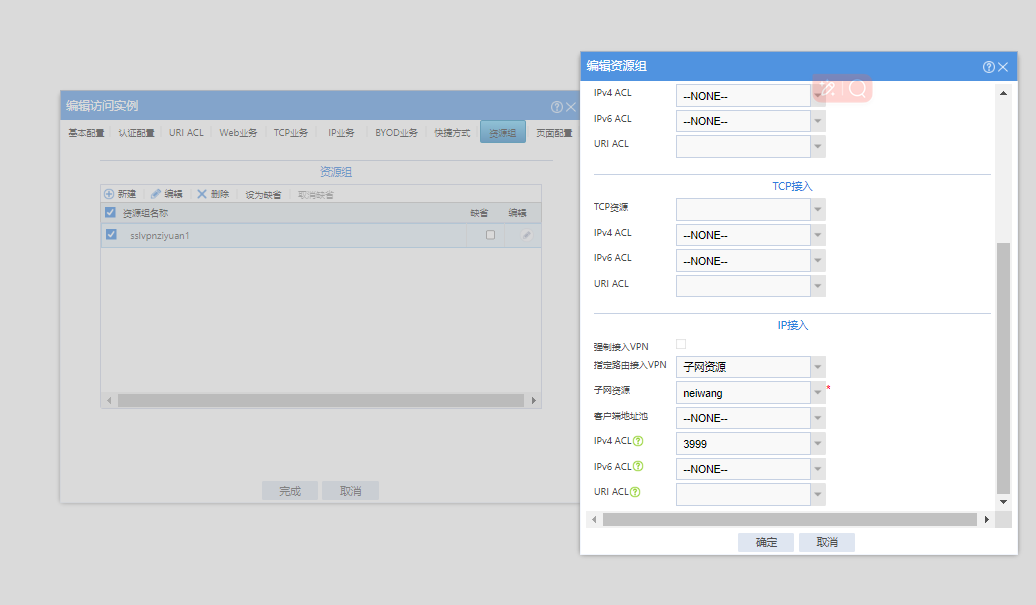This screenshot has height=605, width=1036.
Task: Select the sslvpnziyuan1 resource group name
Action: [x=159, y=236]
